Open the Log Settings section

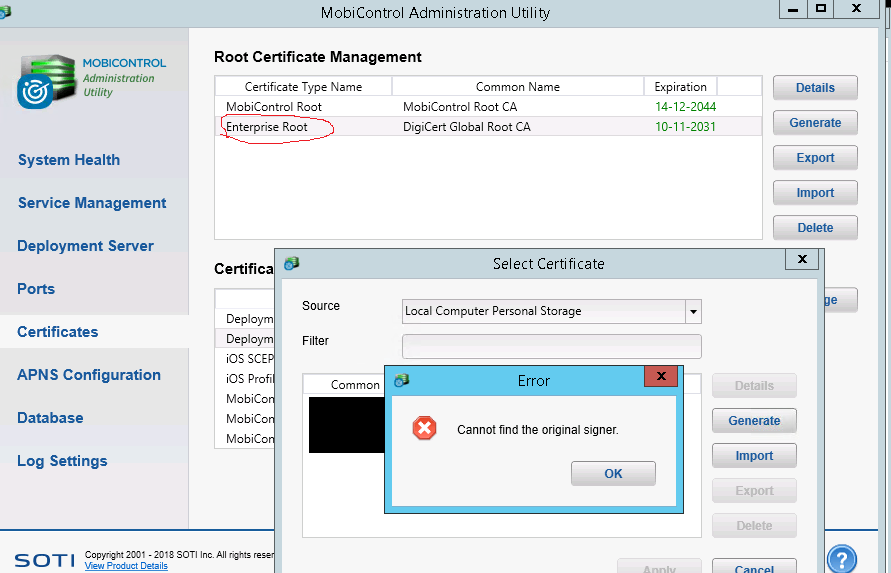click(x=62, y=461)
